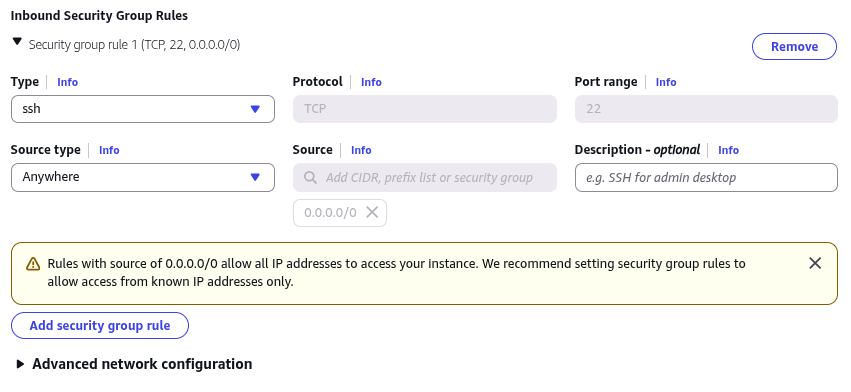Click the search magnifier icon in Source field
The height and width of the screenshot is (392, 851).
310,178
